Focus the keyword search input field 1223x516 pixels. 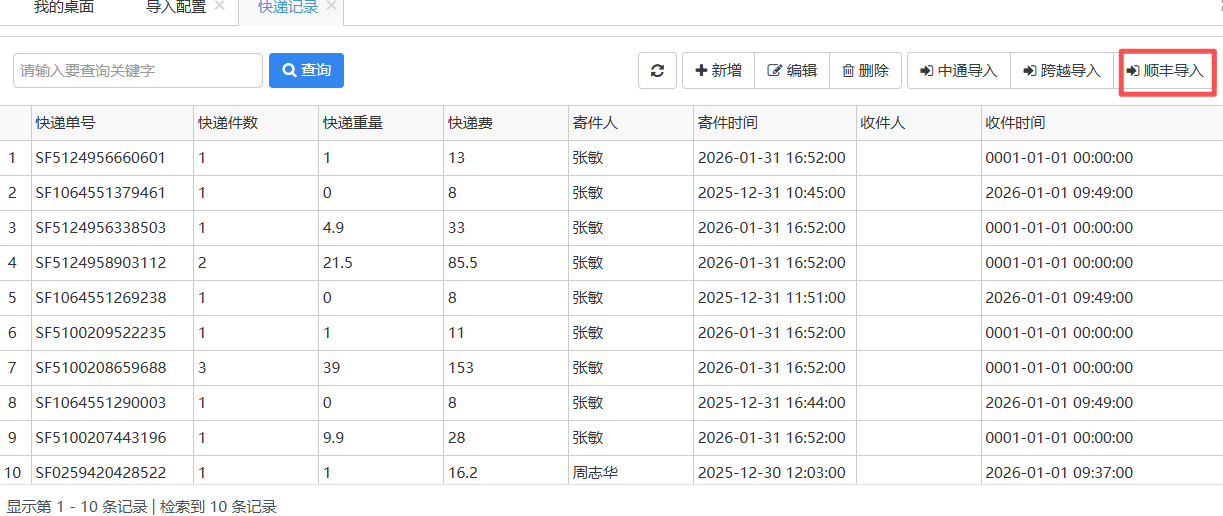pos(138,70)
